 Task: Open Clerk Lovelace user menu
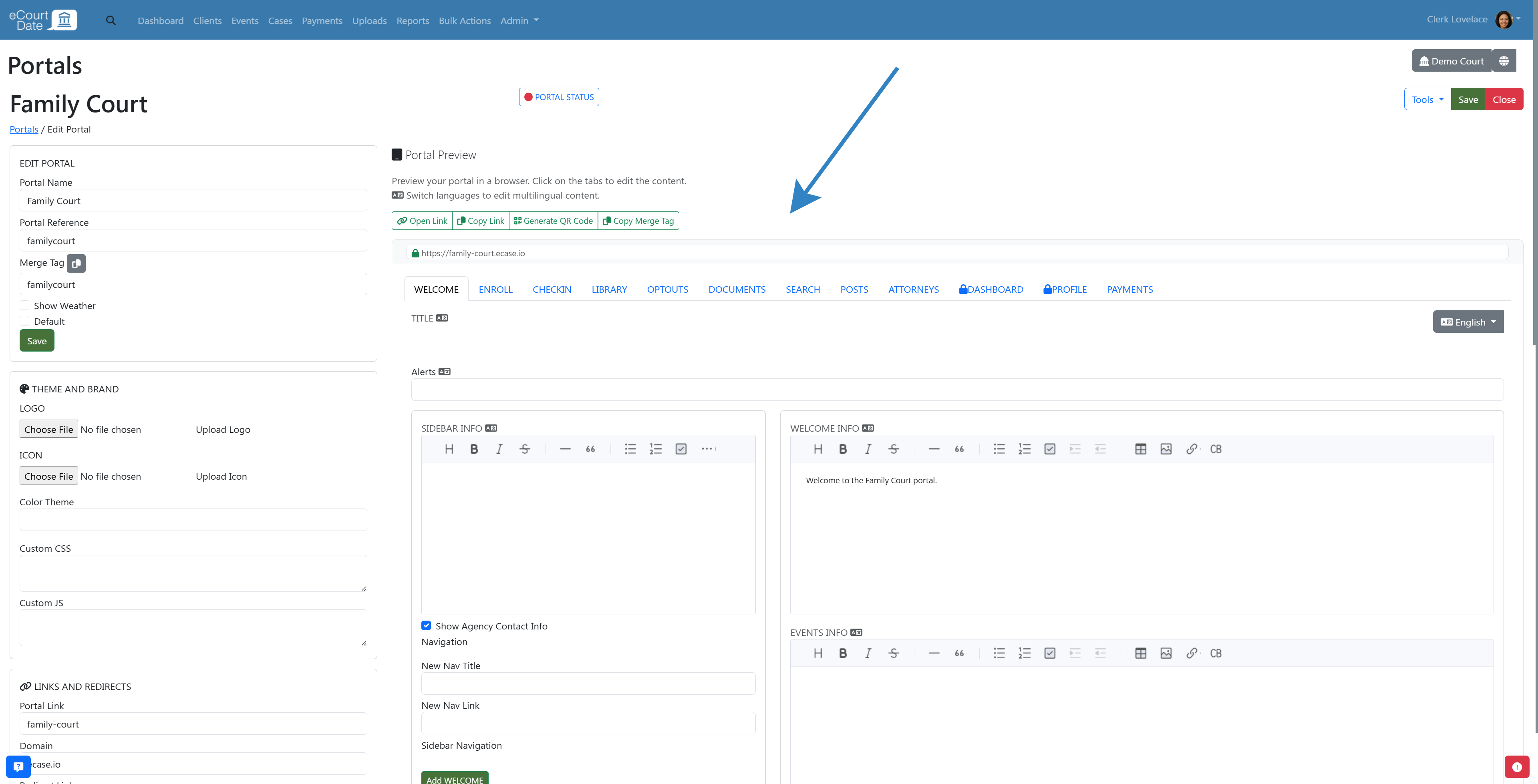1473,19
